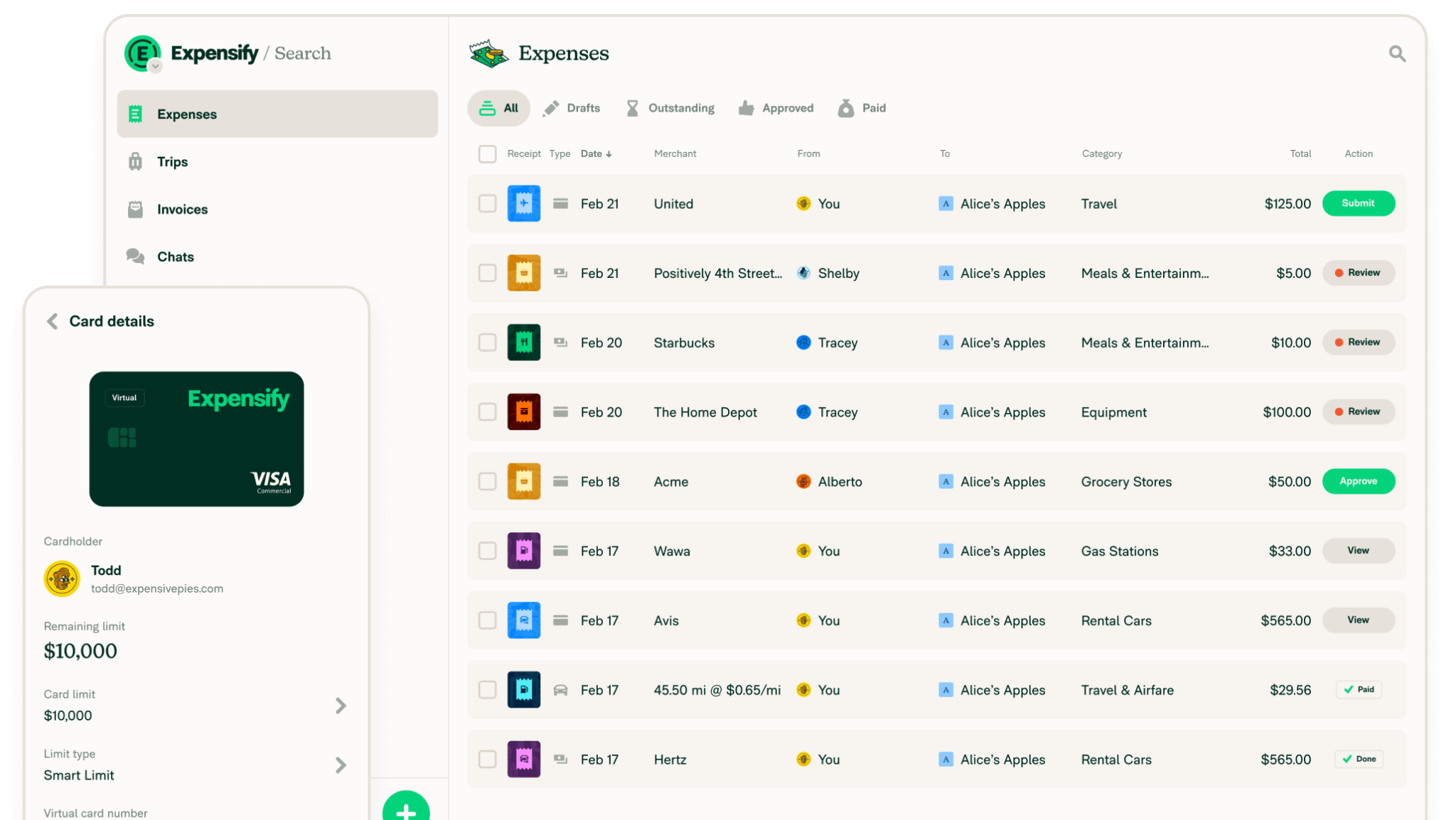Tick the Starbucks expense checkbox
The image size is (1456, 820).
[487, 342]
